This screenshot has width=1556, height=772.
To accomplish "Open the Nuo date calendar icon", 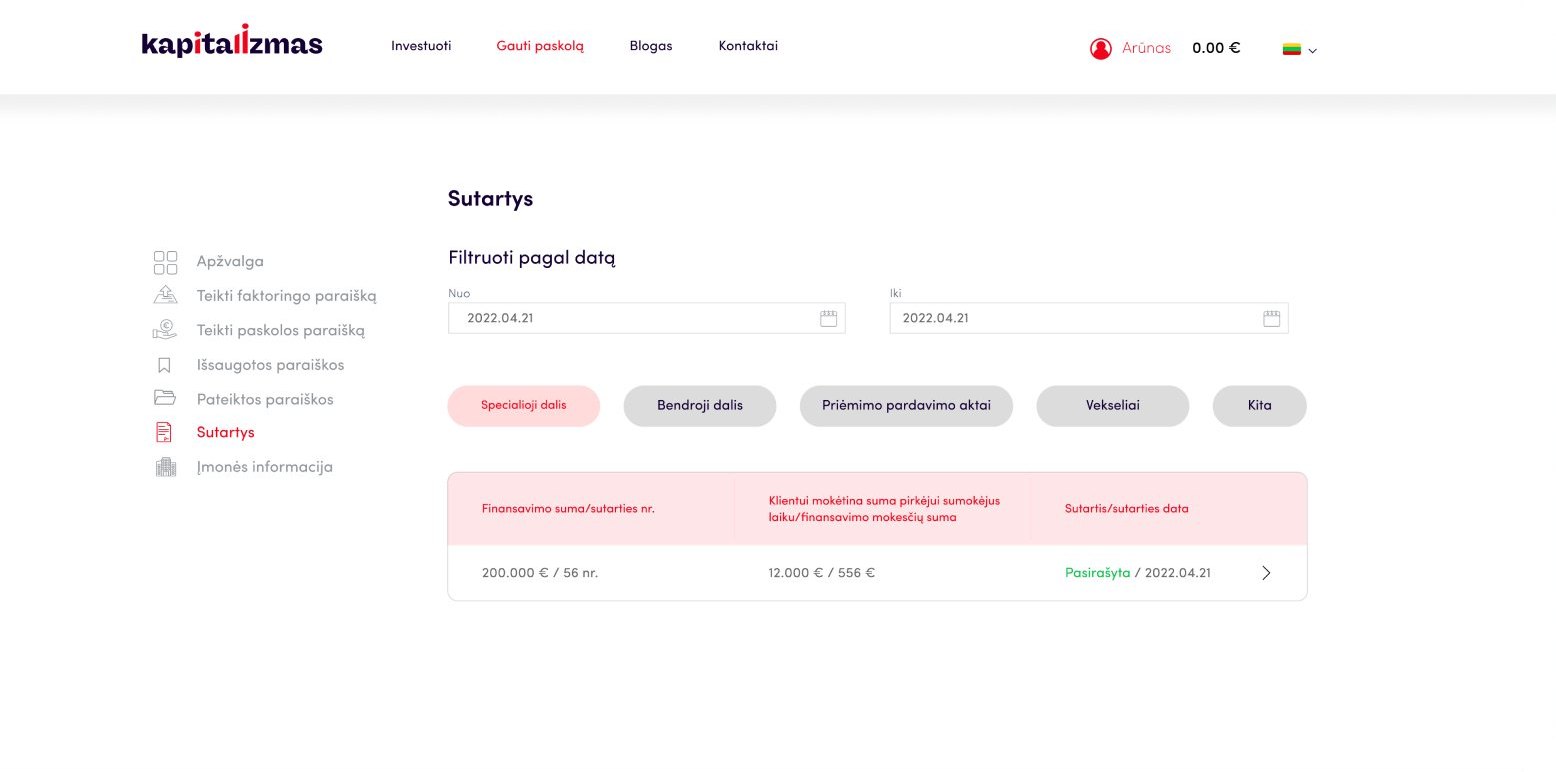I will (828, 319).
